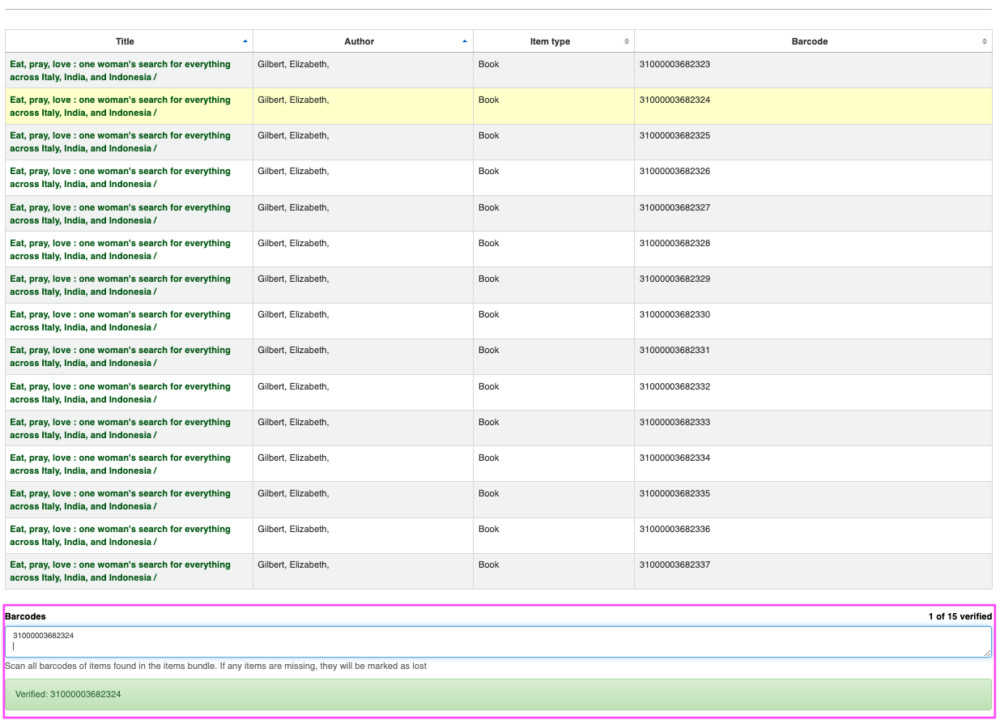Click "Book" item type in row 31000003682331
This screenshot has height=724, width=1000.
[489, 351]
